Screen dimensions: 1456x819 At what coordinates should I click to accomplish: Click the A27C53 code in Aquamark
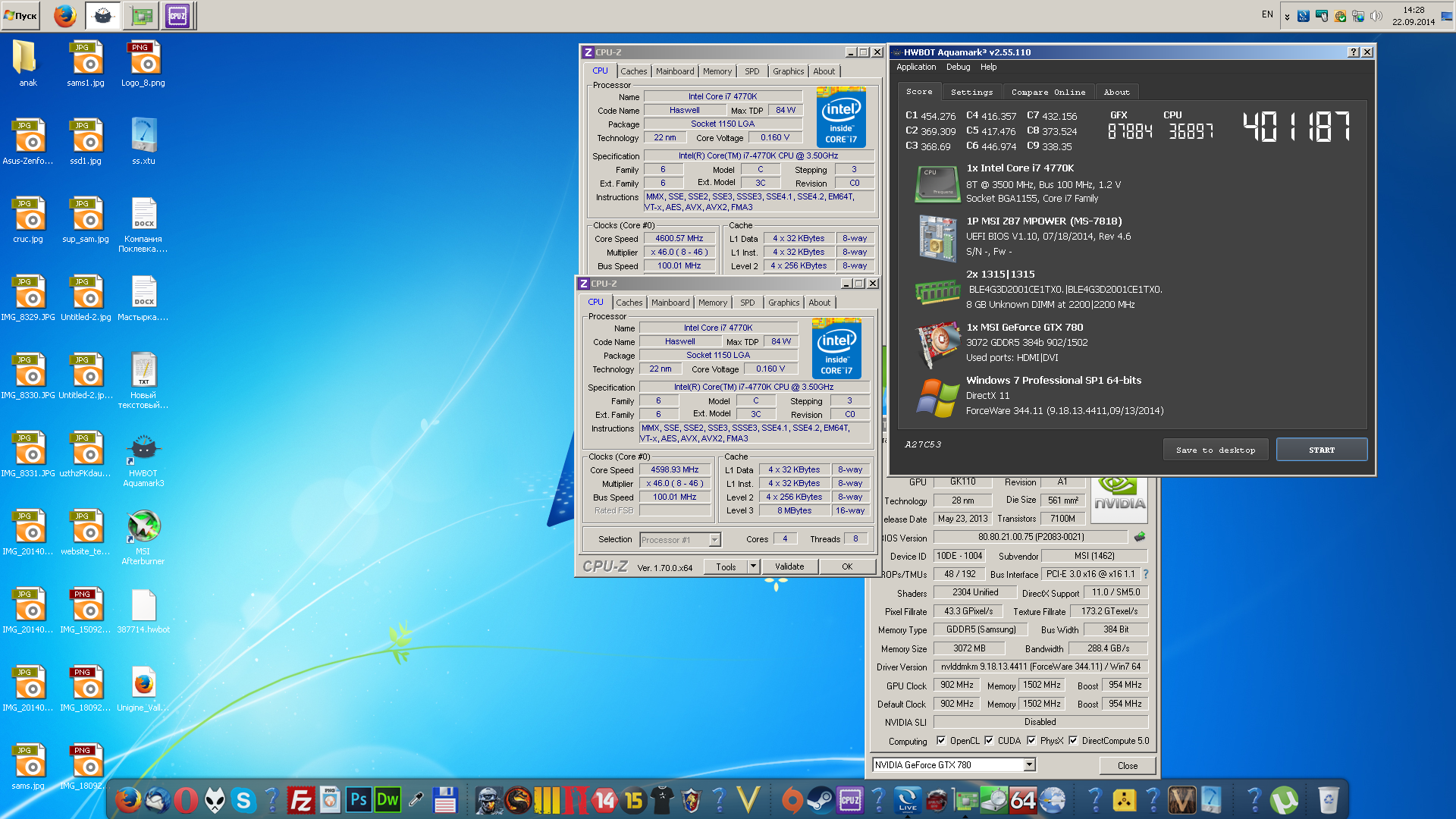coord(923,445)
